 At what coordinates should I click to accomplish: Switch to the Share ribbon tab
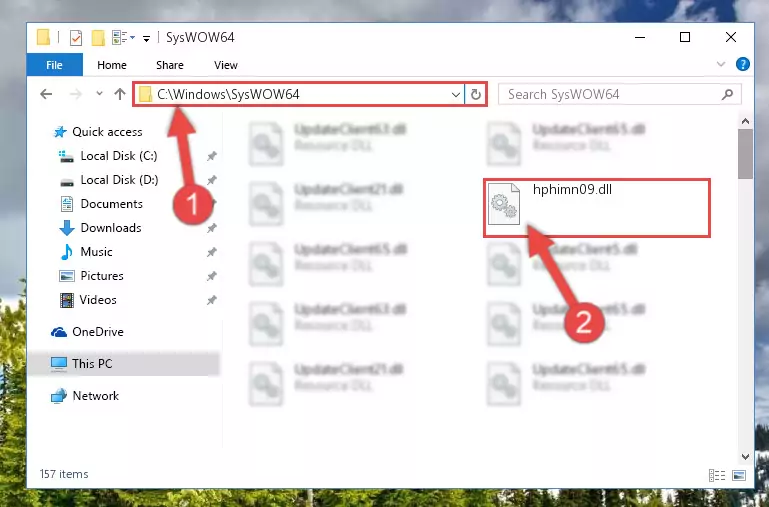click(x=170, y=65)
